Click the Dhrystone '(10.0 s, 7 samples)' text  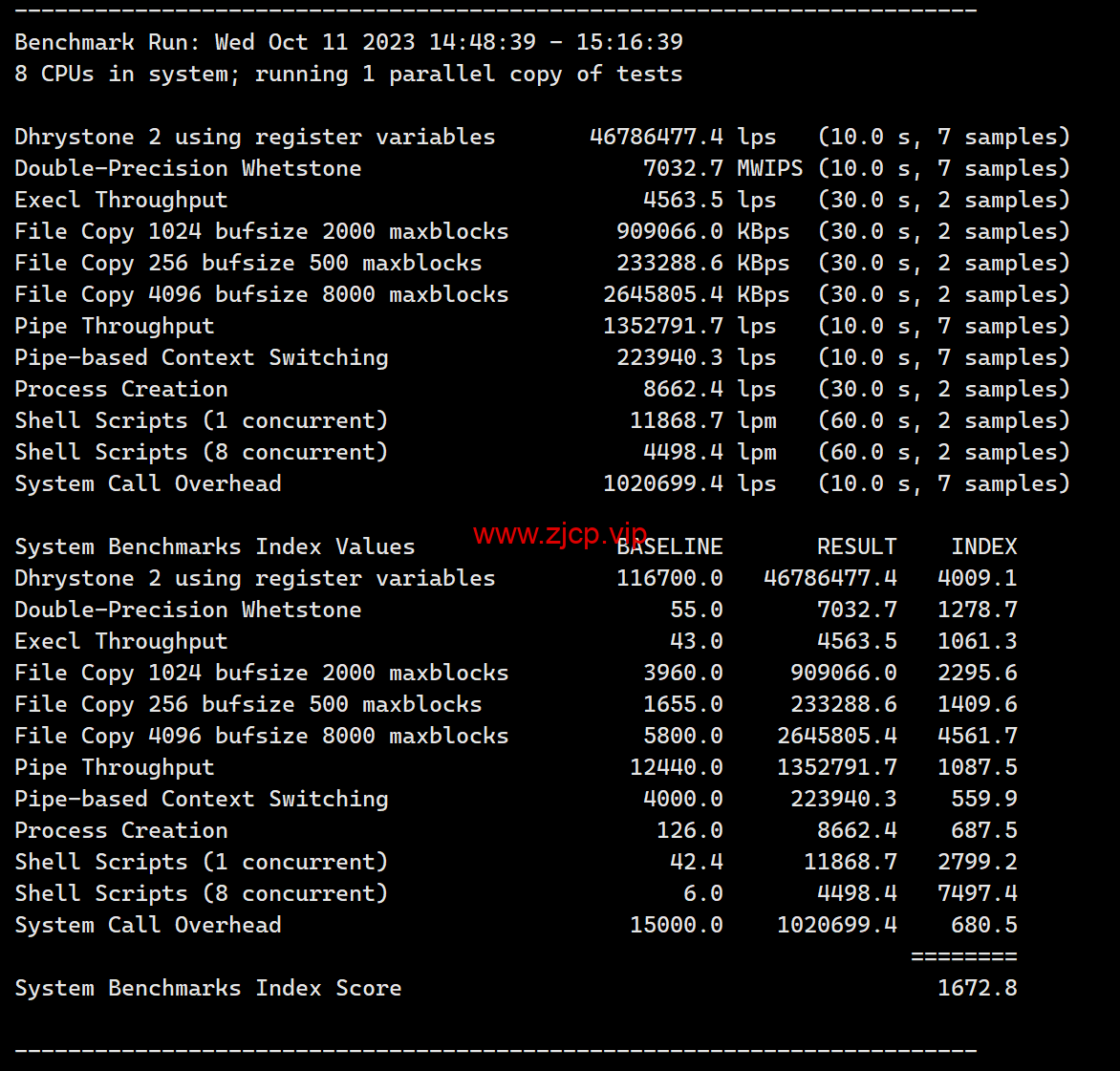click(x=943, y=137)
